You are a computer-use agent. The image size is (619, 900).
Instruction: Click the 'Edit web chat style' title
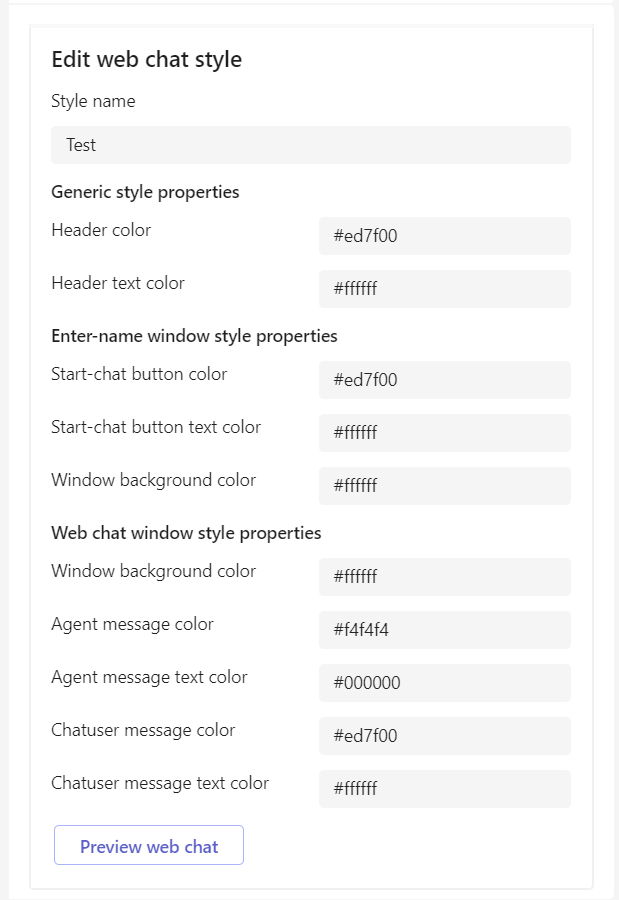(146, 60)
